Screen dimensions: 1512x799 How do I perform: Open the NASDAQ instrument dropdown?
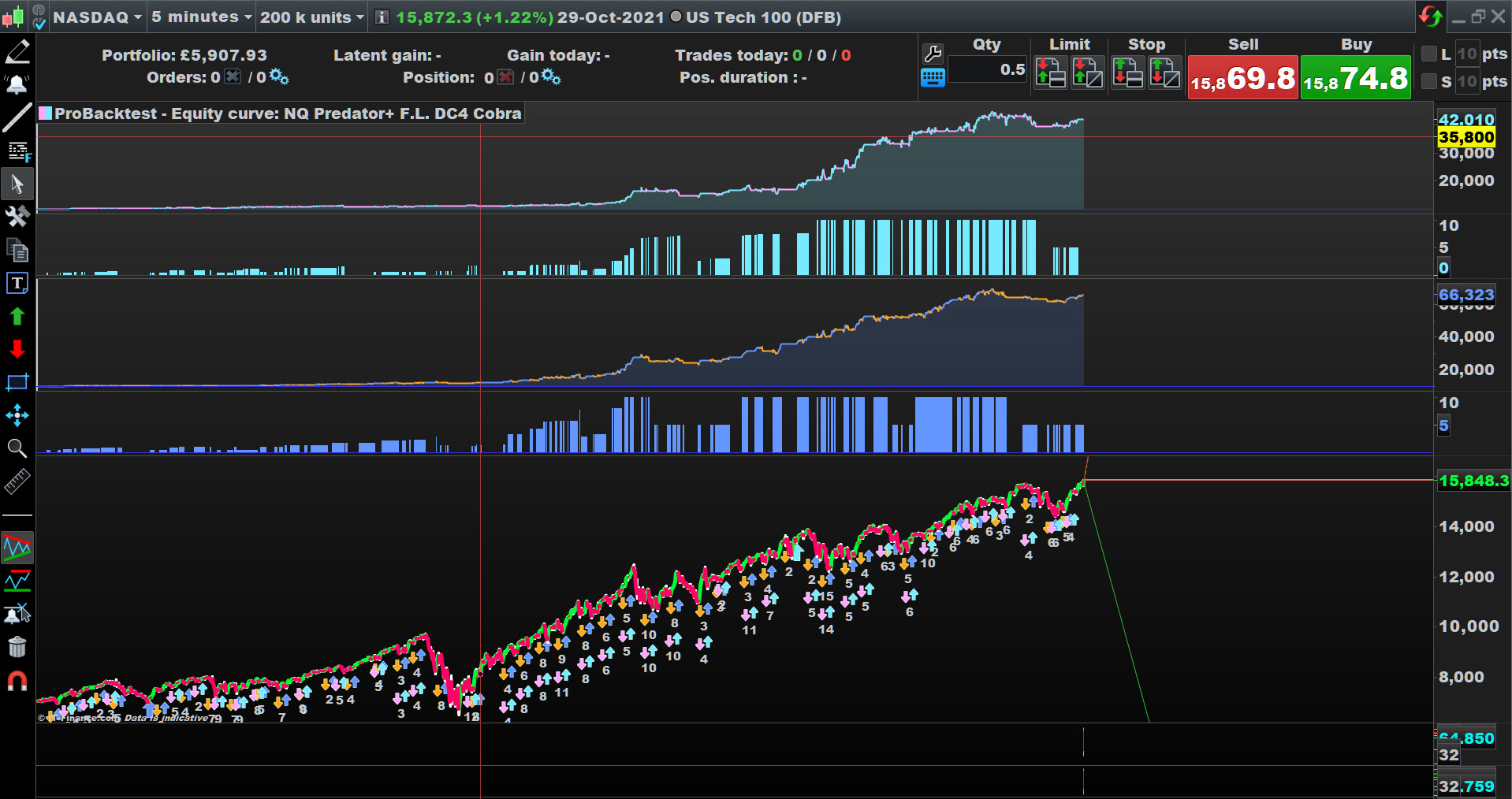[x=97, y=17]
